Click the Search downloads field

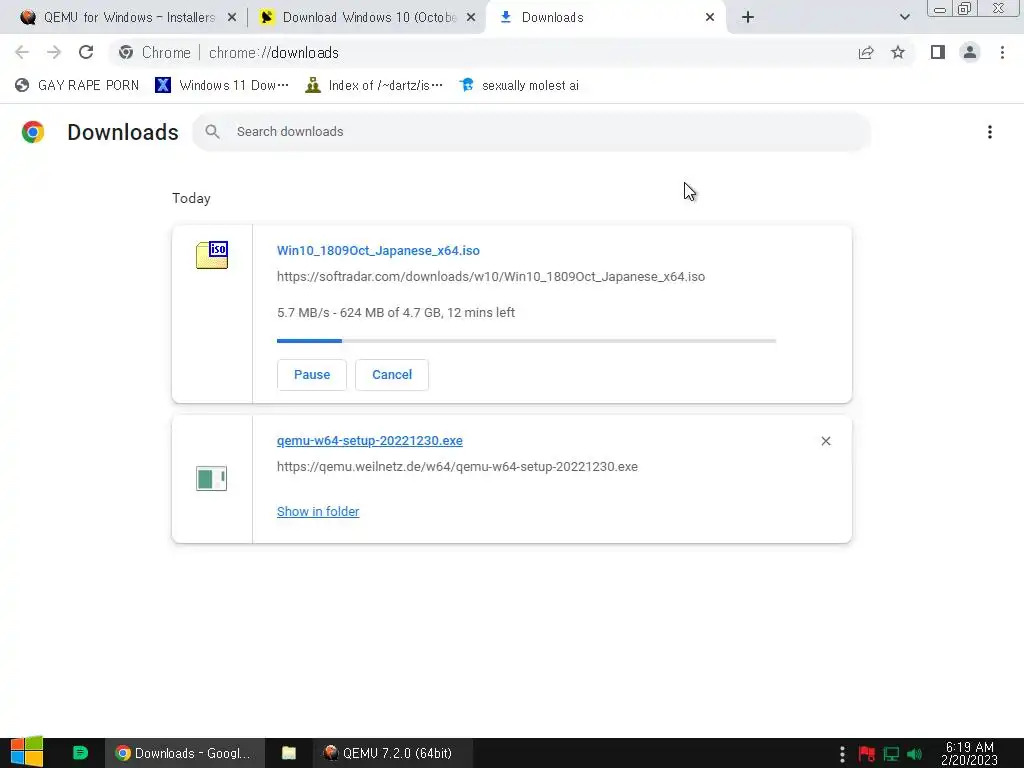click(532, 132)
